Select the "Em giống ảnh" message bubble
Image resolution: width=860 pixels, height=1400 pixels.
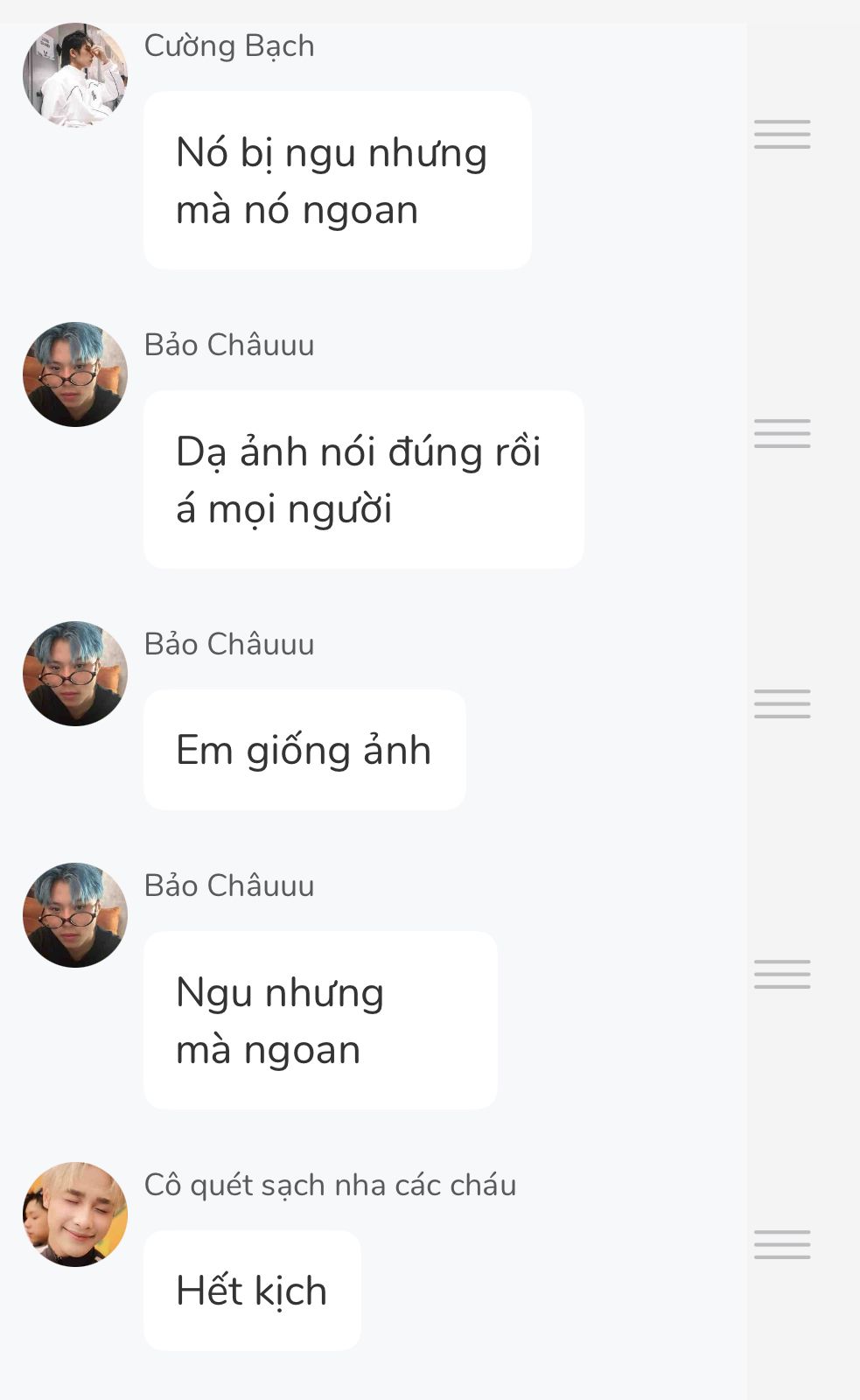click(x=304, y=750)
